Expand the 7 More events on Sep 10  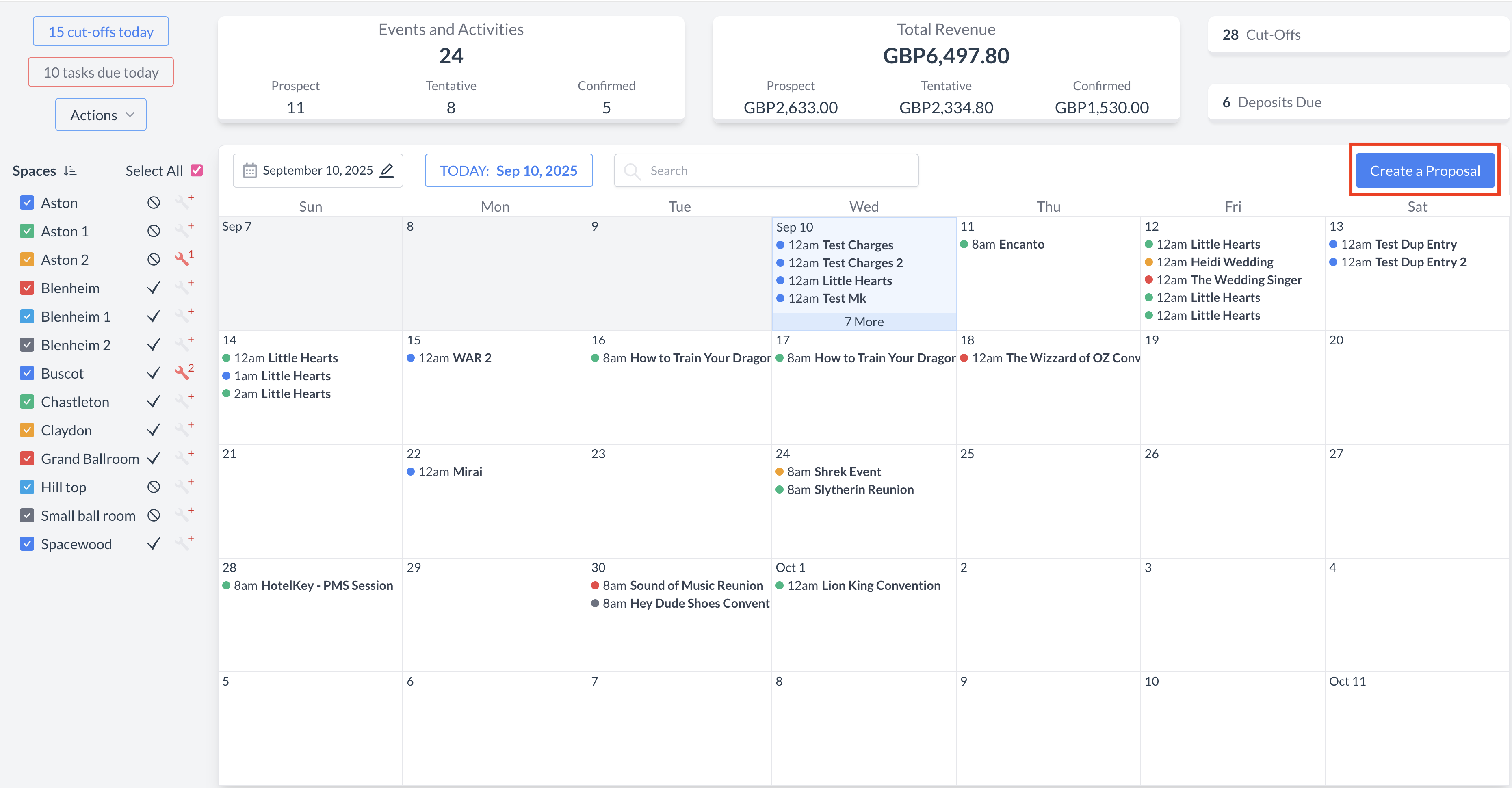pos(863,322)
